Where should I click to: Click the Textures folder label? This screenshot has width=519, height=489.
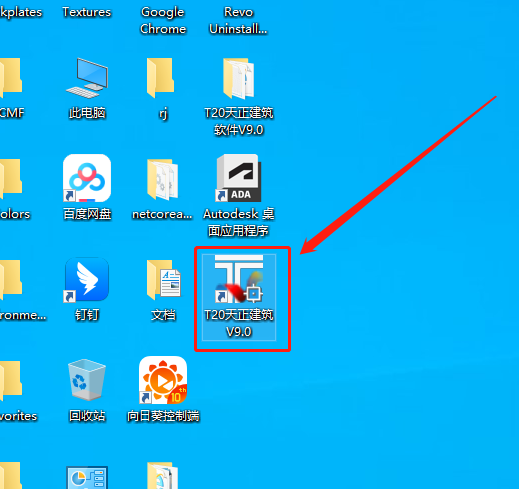87,12
